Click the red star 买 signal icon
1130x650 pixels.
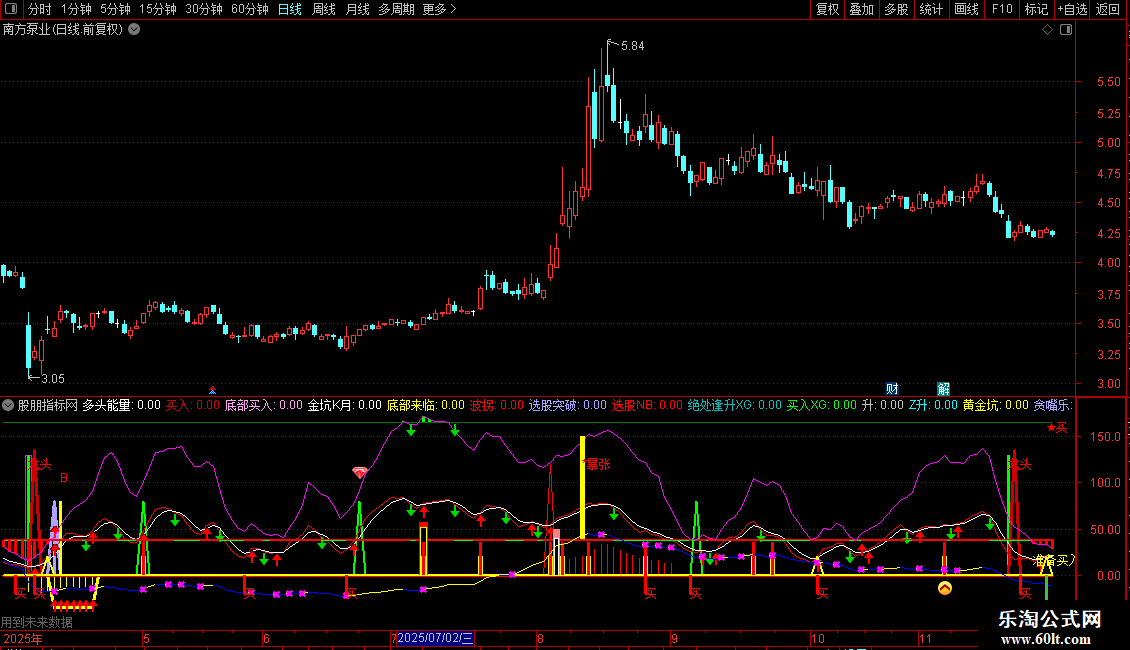[x=1057, y=428]
